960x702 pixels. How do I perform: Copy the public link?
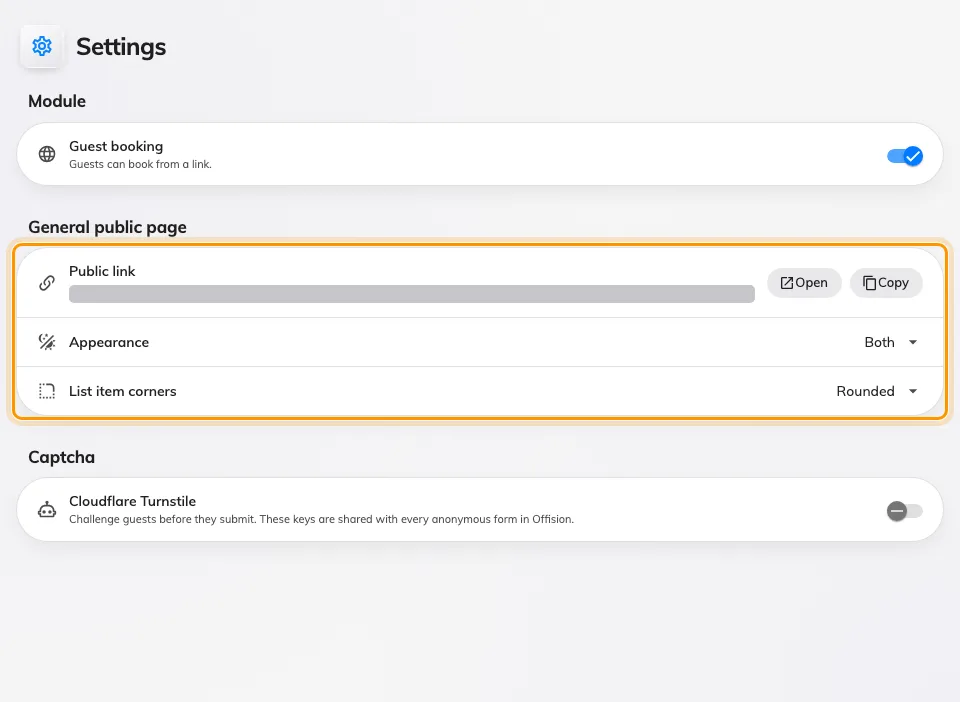coord(886,283)
